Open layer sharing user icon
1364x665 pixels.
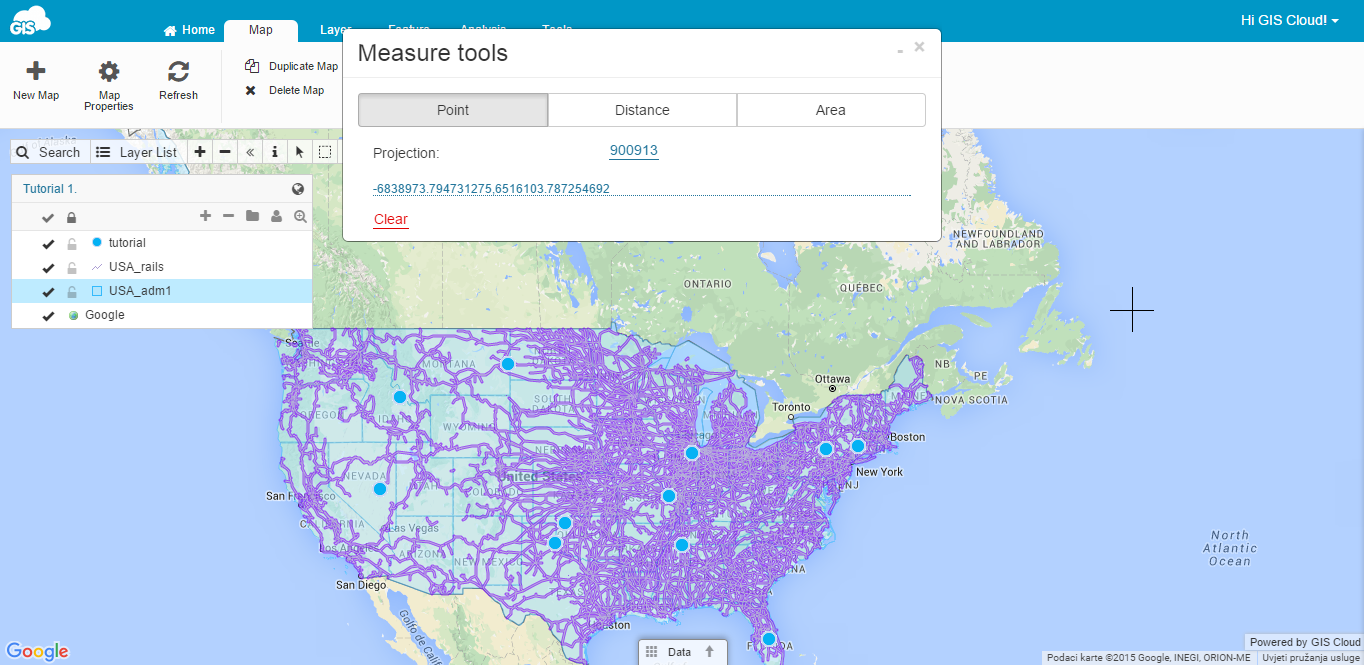tap(276, 216)
